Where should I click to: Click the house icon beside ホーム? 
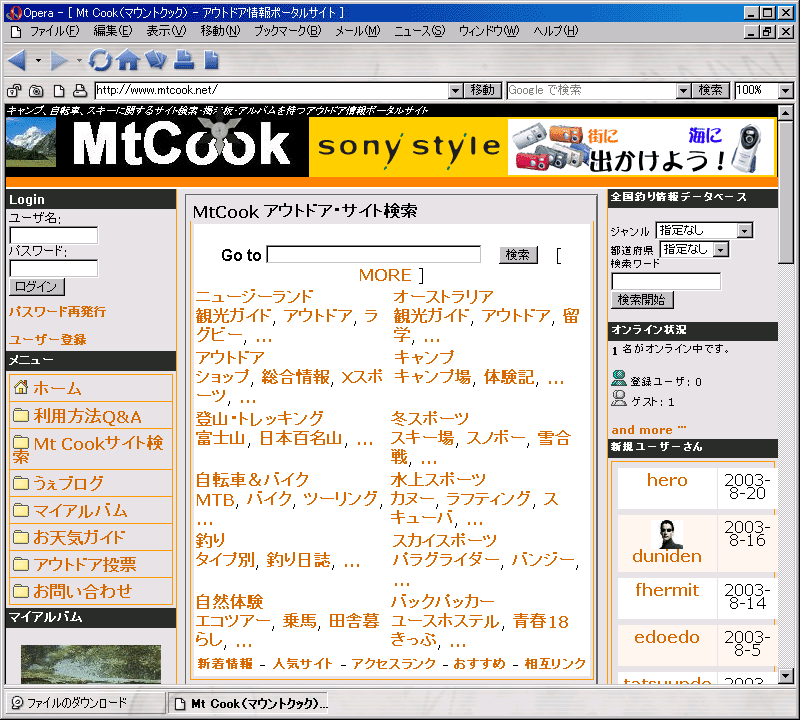coord(21,387)
